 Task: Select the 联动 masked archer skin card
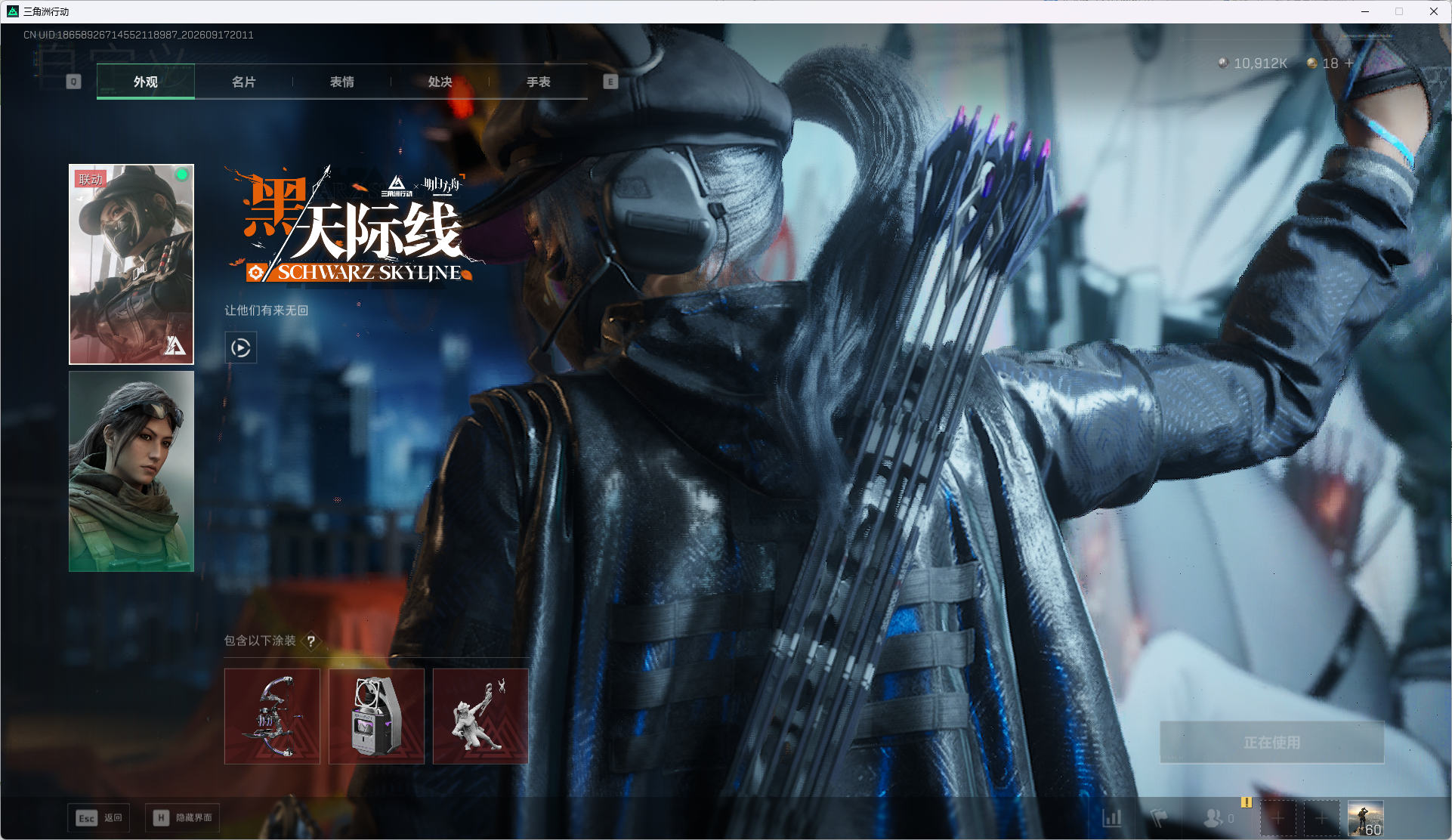(x=131, y=264)
